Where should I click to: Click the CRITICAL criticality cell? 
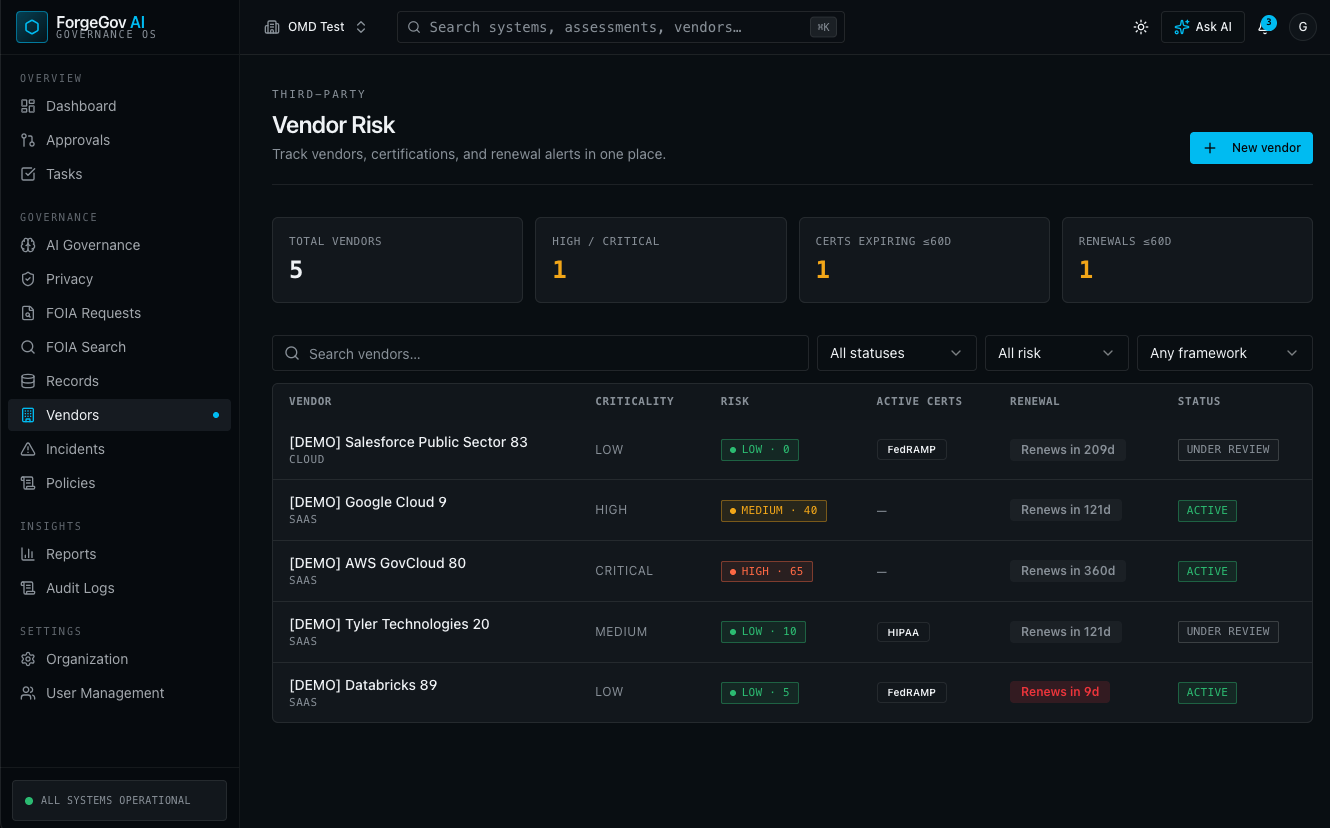(x=624, y=571)
